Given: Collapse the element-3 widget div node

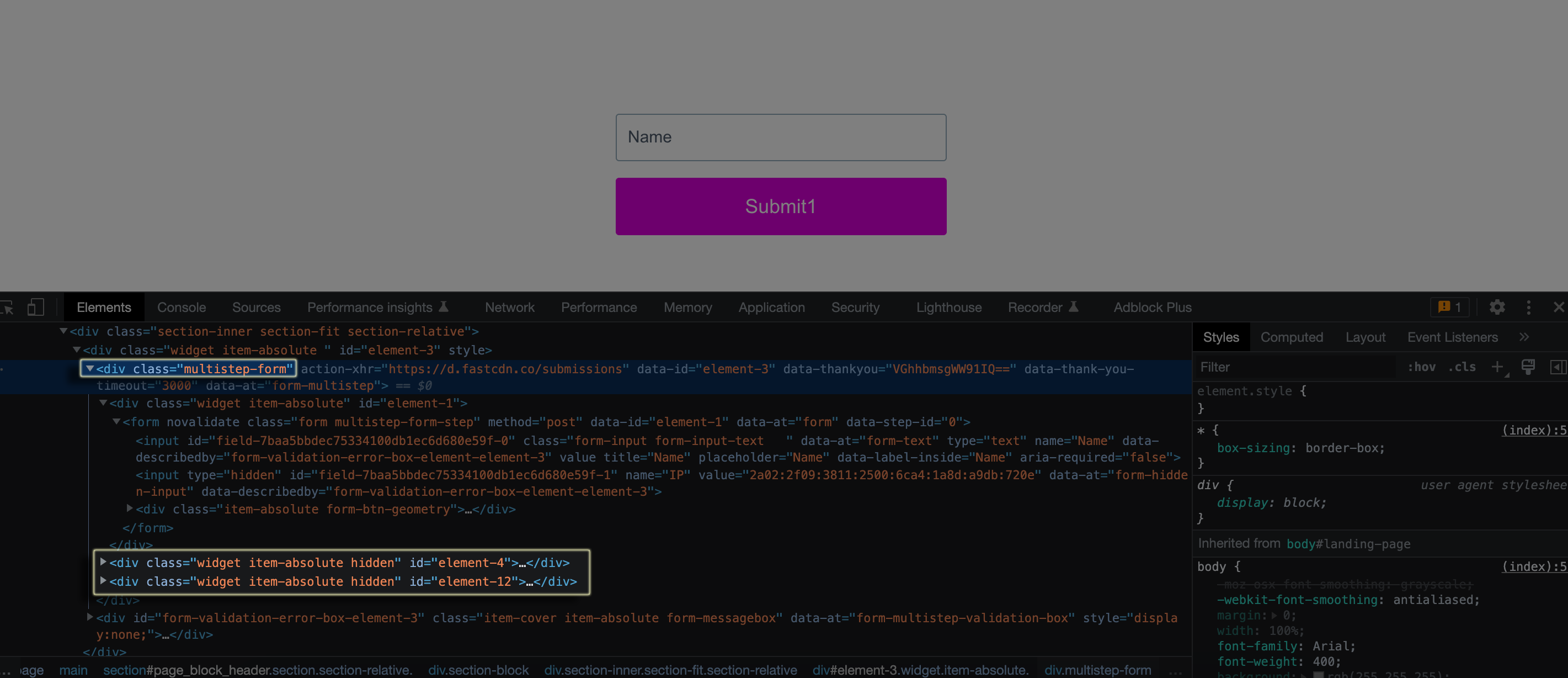Looking at the screenshot, I should [x=77, y=349].
